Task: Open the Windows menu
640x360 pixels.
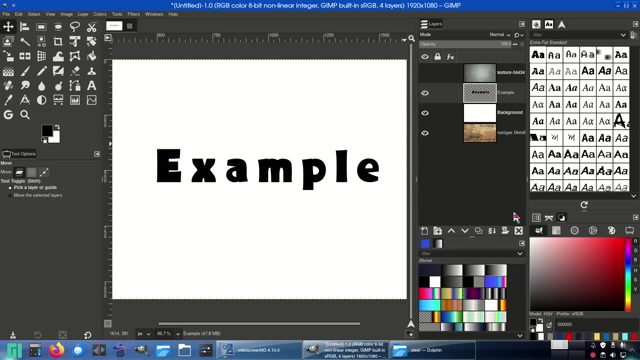Action: tap(154, 14)
